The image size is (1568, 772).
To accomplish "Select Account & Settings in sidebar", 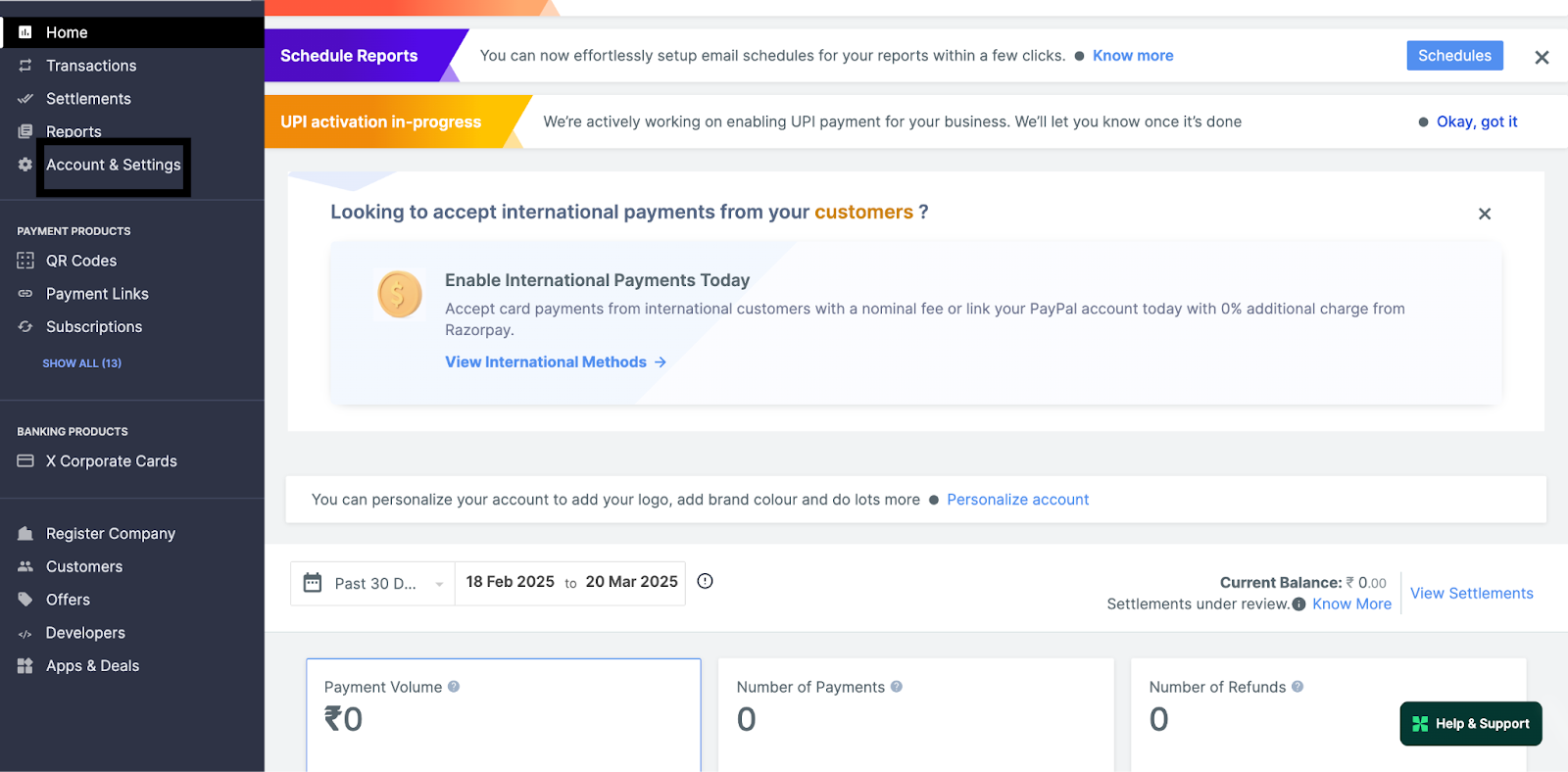I will tap(114, 165).
